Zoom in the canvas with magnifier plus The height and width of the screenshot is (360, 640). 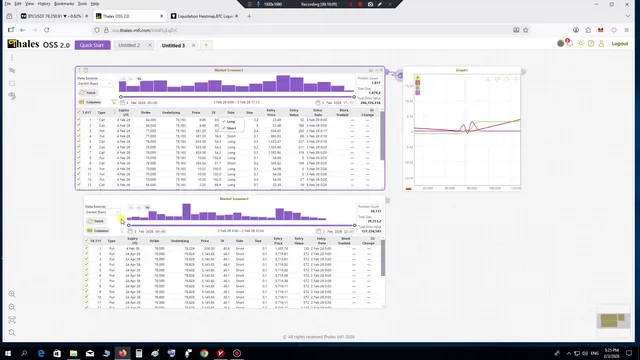[x=12, y=294]
